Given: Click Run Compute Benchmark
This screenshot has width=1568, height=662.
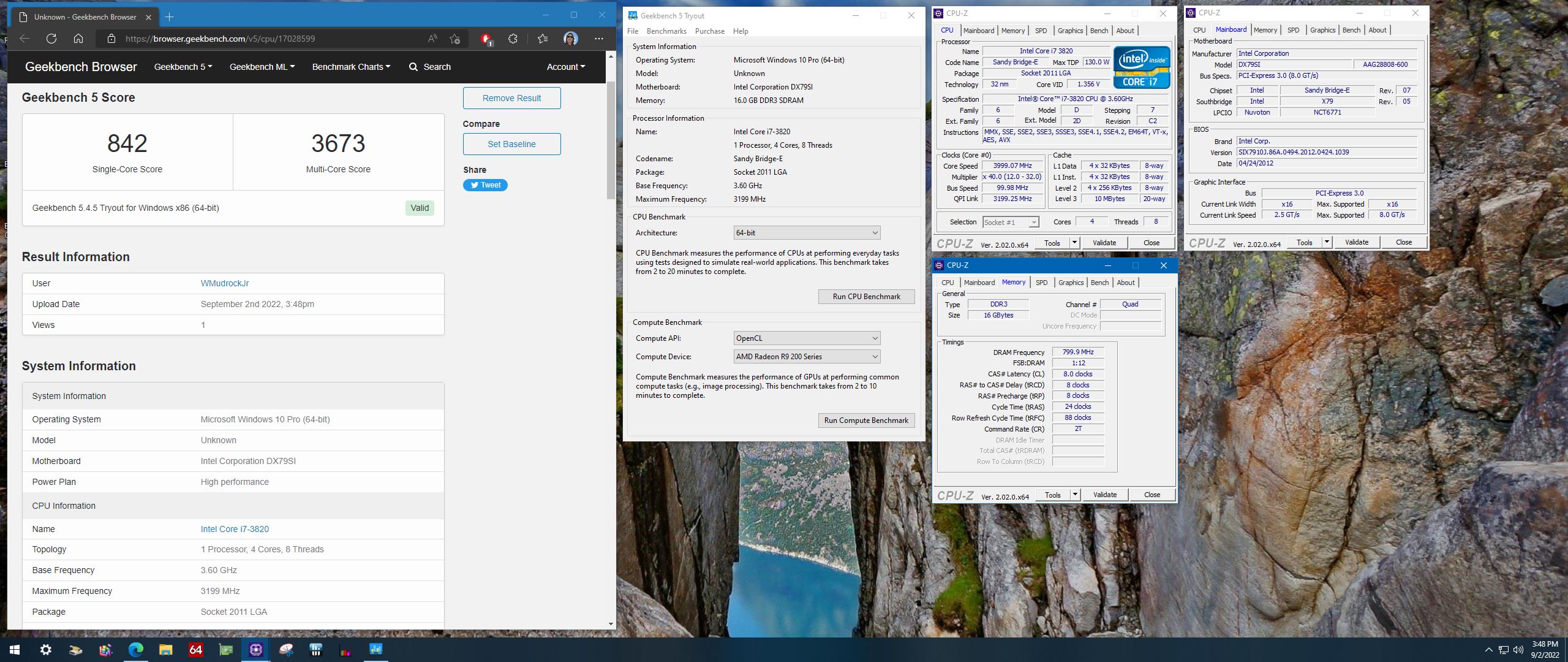Looking at the screenshot, I should [x=866, y=420].
